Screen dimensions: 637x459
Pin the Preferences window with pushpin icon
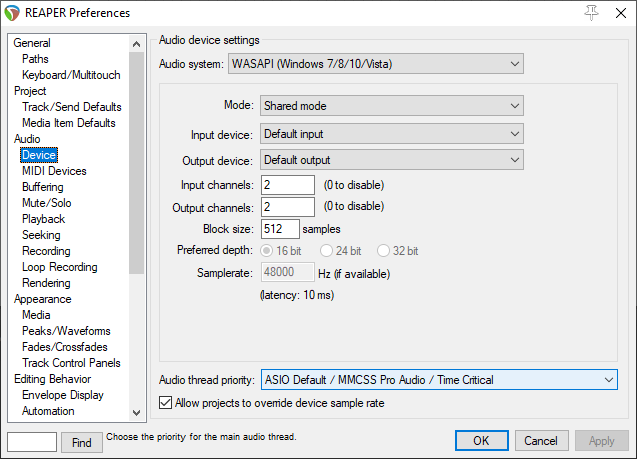tap(592, 13)
